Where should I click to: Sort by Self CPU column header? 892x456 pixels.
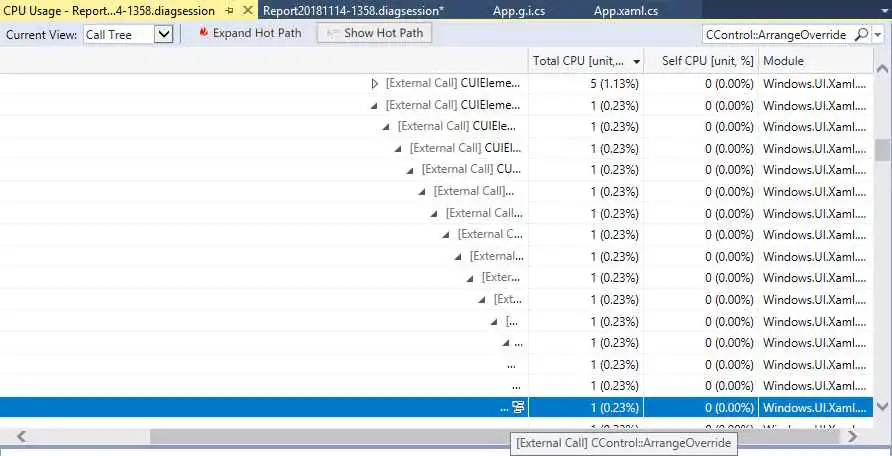pos(701,61)
